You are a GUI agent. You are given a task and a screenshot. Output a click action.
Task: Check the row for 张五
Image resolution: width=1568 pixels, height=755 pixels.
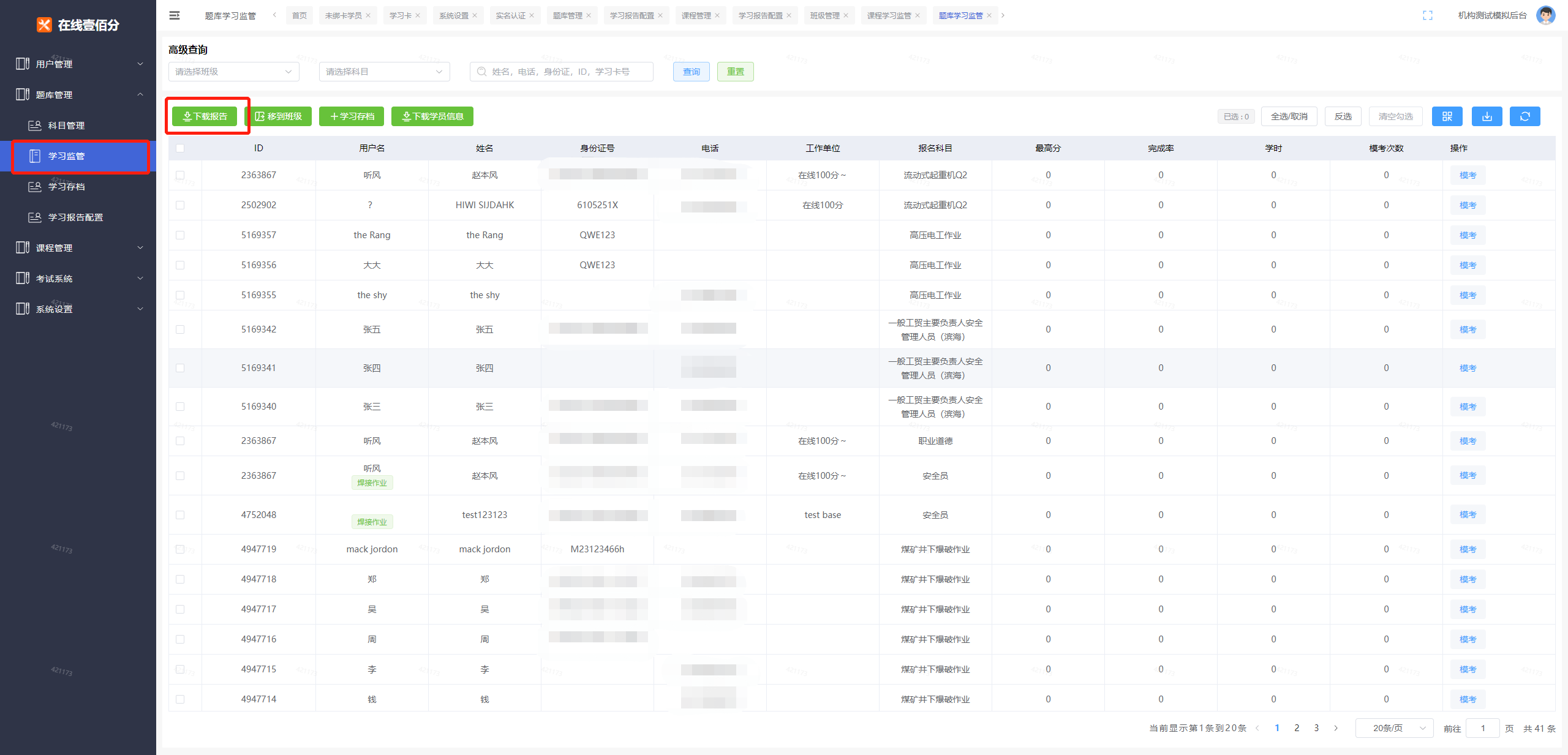click(x=180, y=329)
